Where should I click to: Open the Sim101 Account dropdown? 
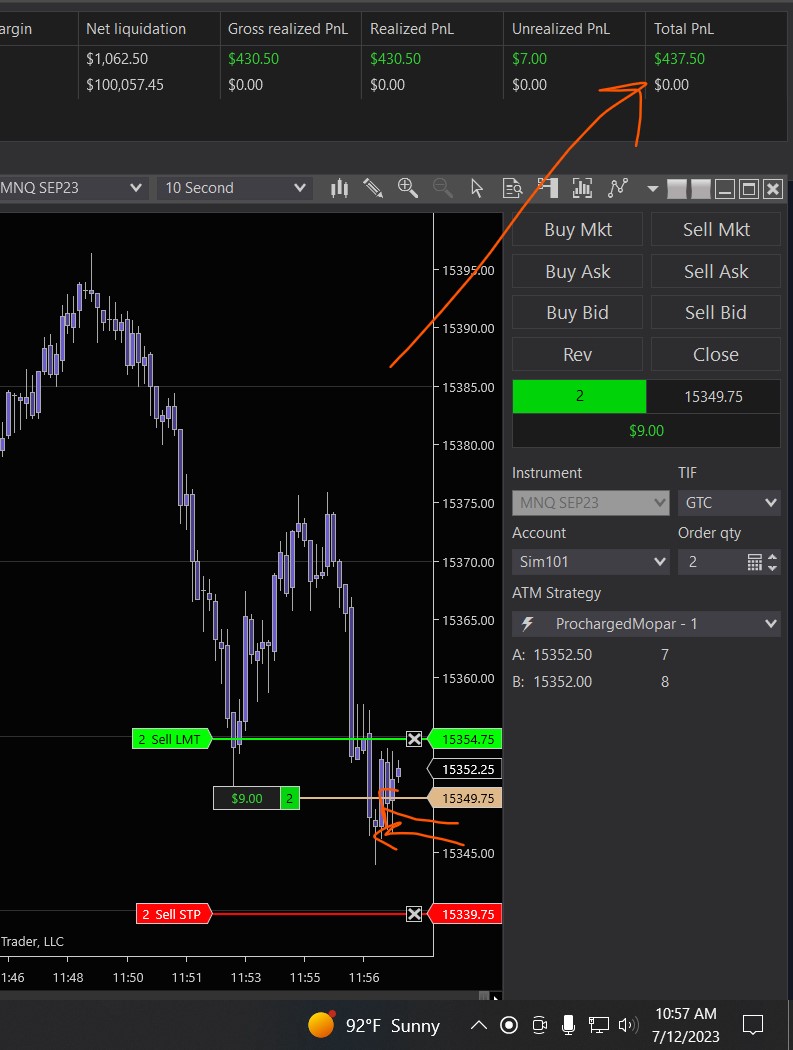click(591, 562)
